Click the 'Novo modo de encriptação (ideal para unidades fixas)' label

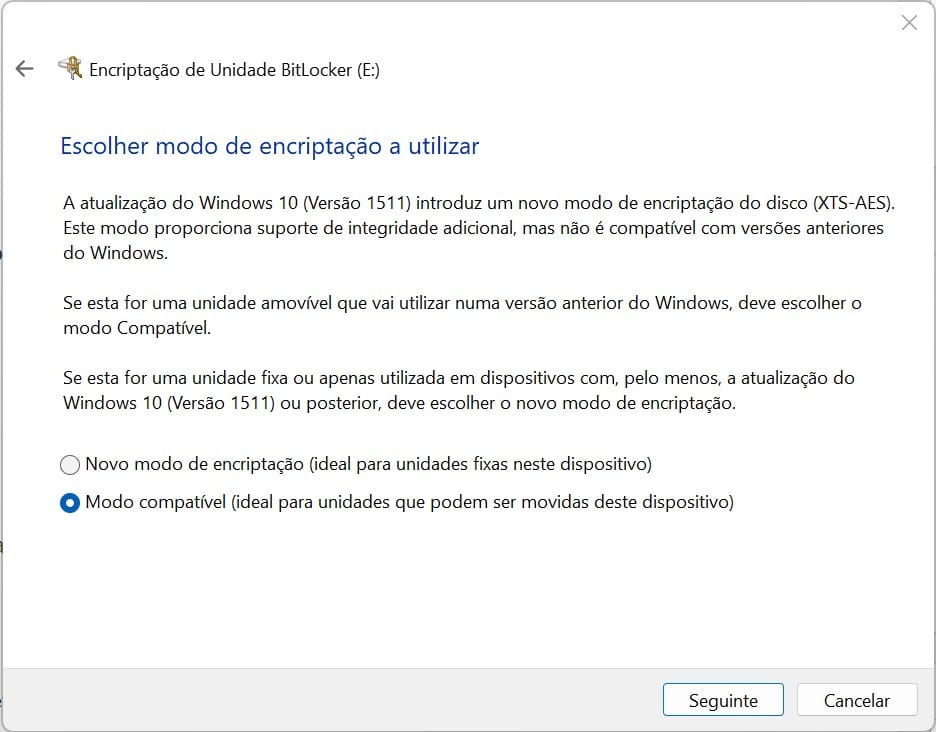(368, 464)
